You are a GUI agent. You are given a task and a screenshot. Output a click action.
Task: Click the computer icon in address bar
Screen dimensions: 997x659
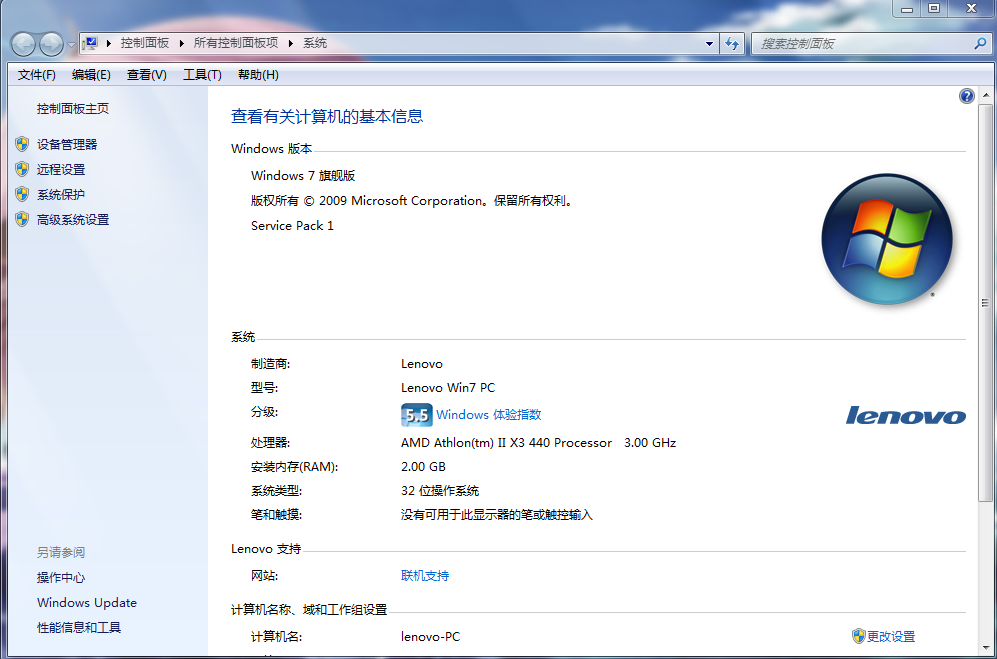pyautogui.click(x=91, y=43)
